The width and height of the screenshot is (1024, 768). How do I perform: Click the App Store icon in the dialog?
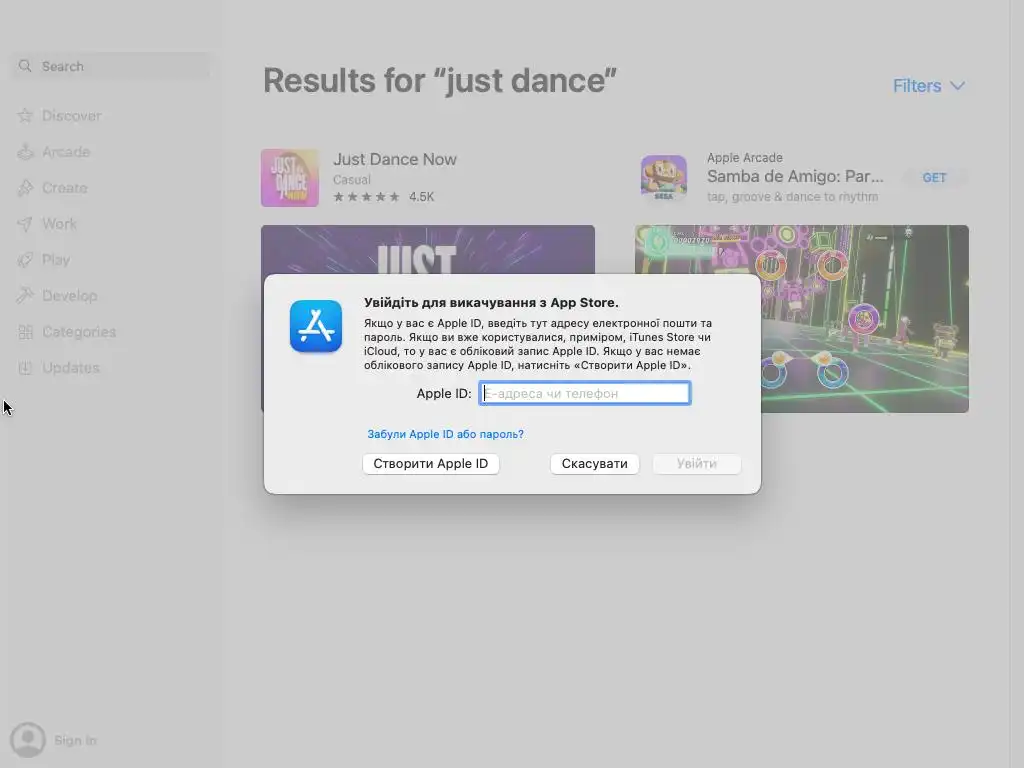316,326
